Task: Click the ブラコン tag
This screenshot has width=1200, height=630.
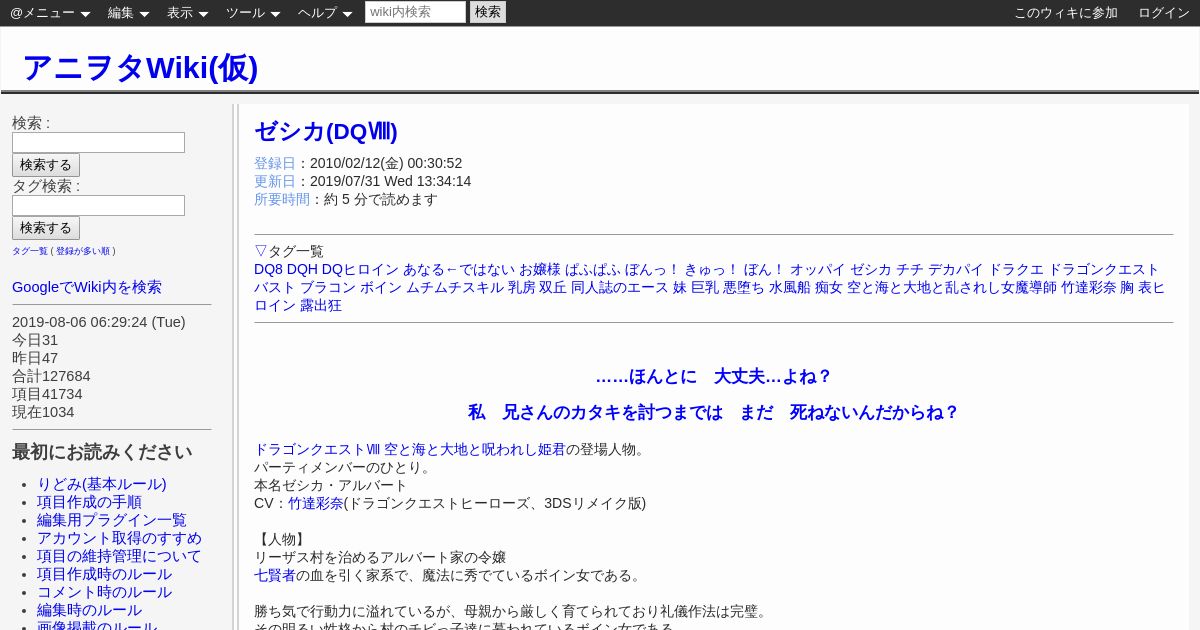Action: [x=328, y=287]
